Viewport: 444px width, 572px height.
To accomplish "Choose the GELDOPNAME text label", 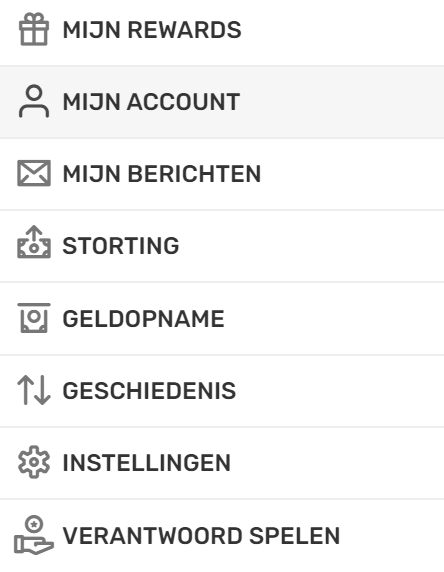I will (143, 318).
